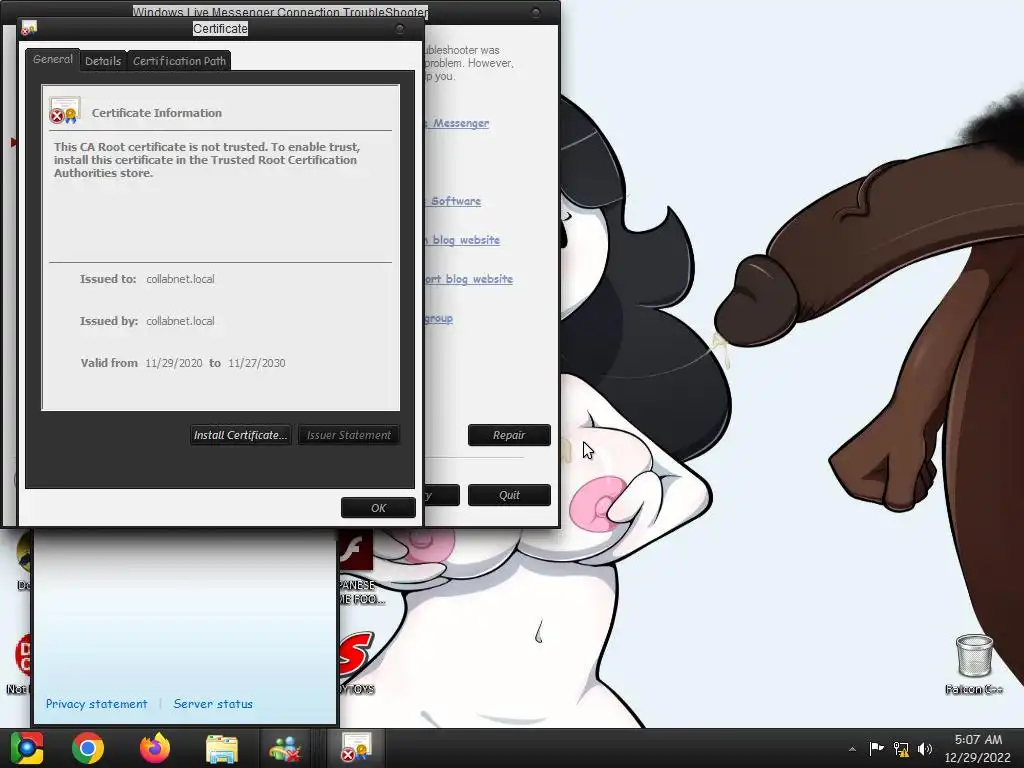Open the Privacy statement link
The image size is (1024, 768).
pos(97,704)
